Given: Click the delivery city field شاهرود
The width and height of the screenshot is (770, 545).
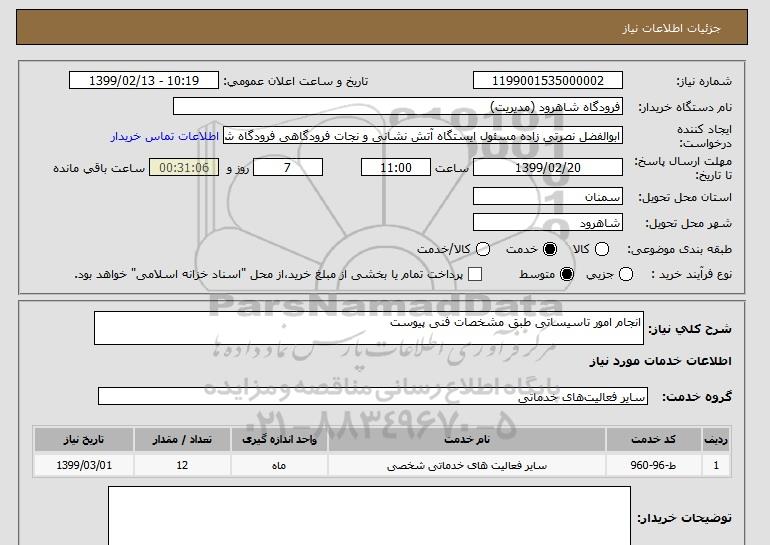Looking at the screenshot, I should [x=548, y=222].
